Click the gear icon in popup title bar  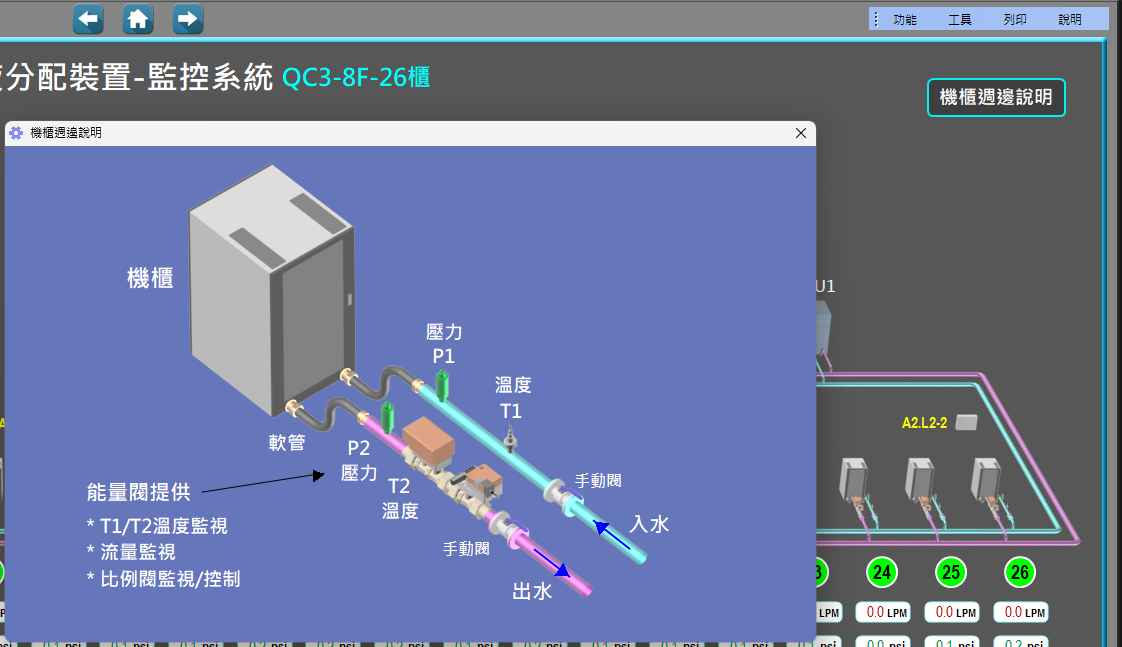16,133
